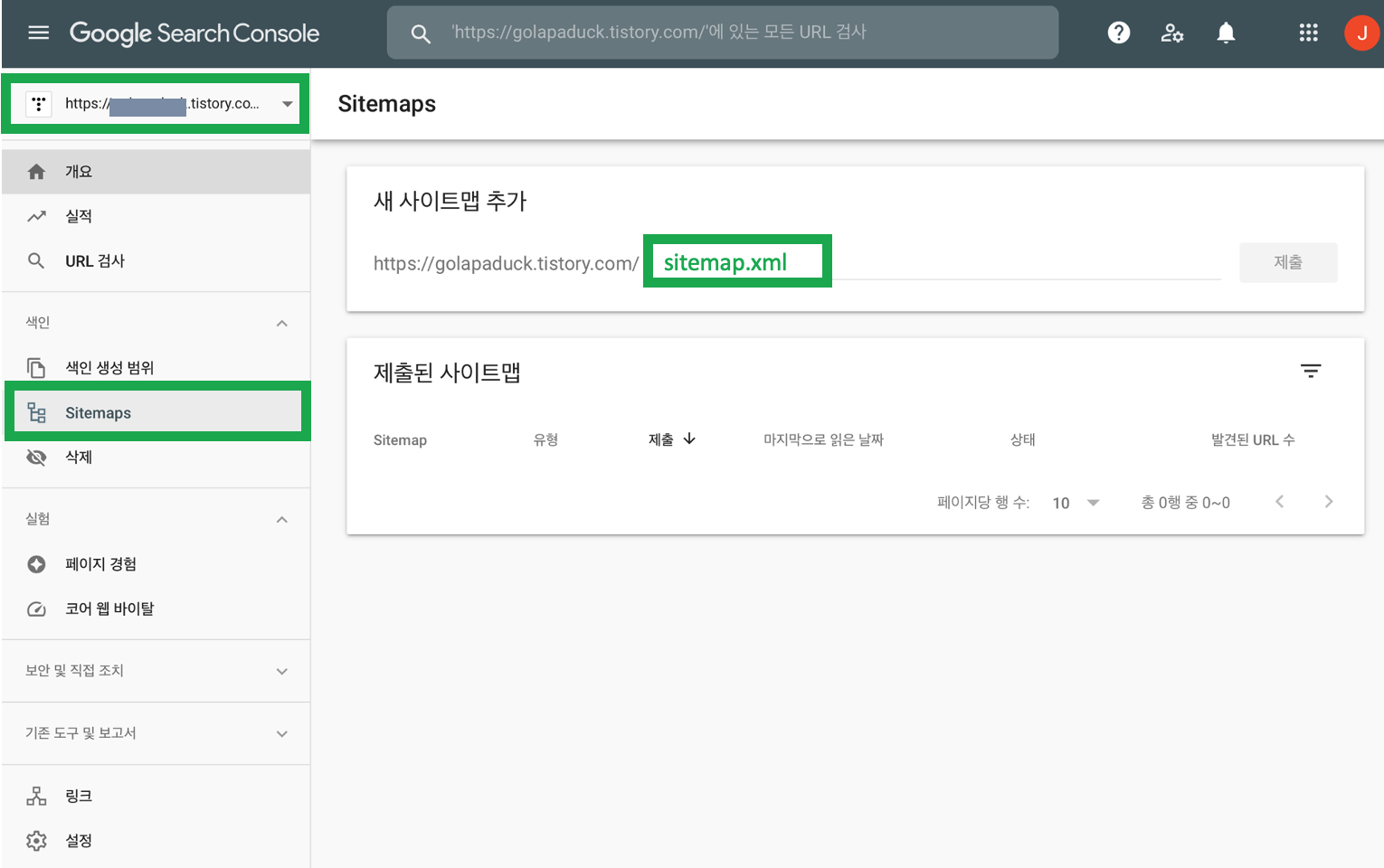Open URL 검사 from the sidebar
The image size is (1384, 868).
tap(156, 261)
